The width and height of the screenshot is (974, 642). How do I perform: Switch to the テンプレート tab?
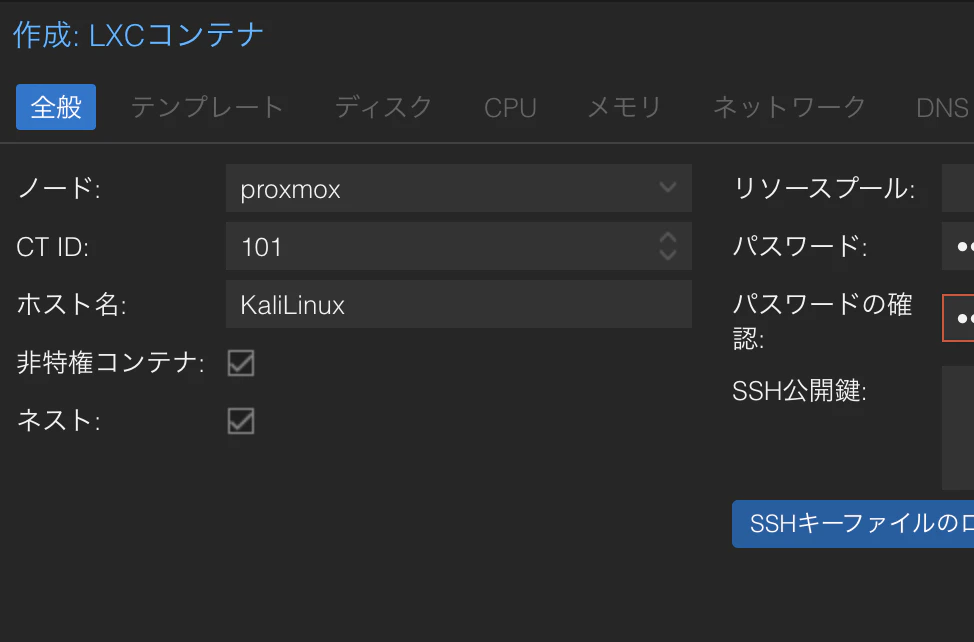[207, 107]
